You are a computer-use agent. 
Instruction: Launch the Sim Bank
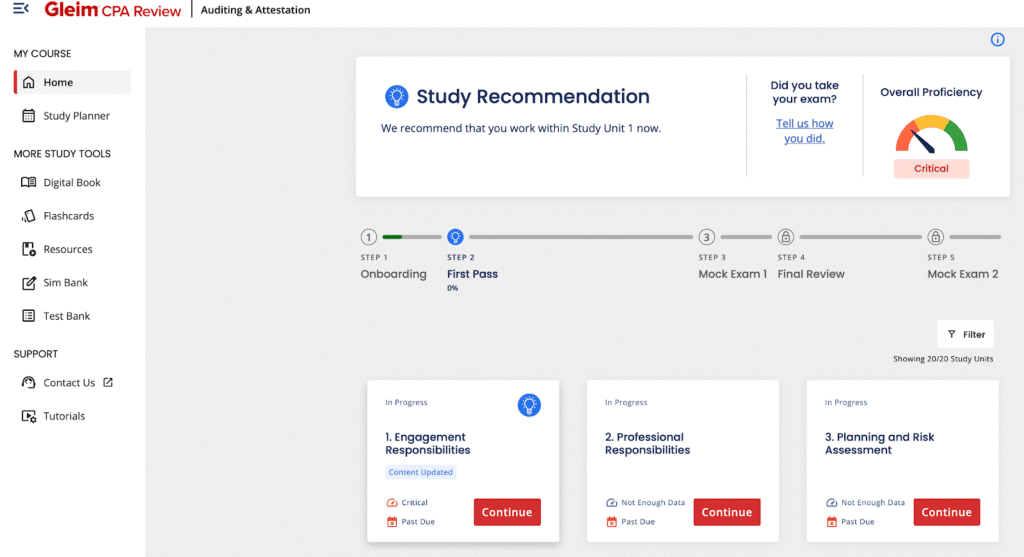pyautogui.click(x=65, y=283)
